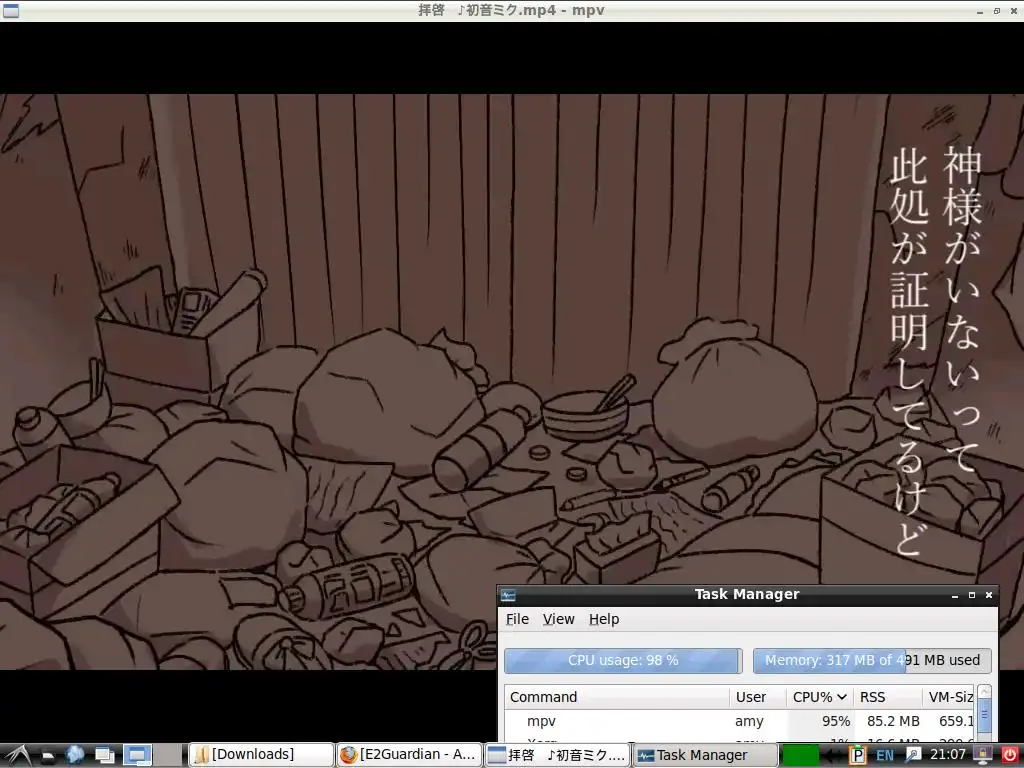Viewport: 1024px width, 768px height.
Task: Open the web browser globe launcher
Action: coord(76,755)
